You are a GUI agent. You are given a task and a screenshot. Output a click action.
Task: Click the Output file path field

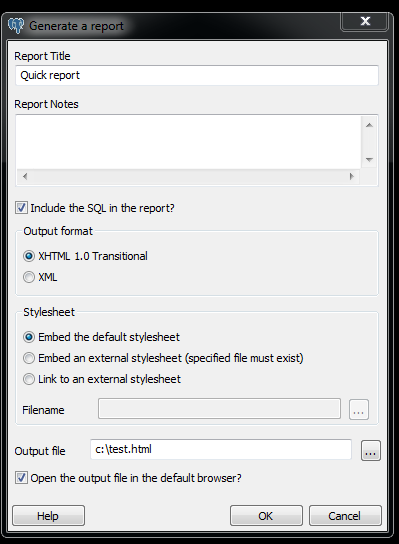221,449
